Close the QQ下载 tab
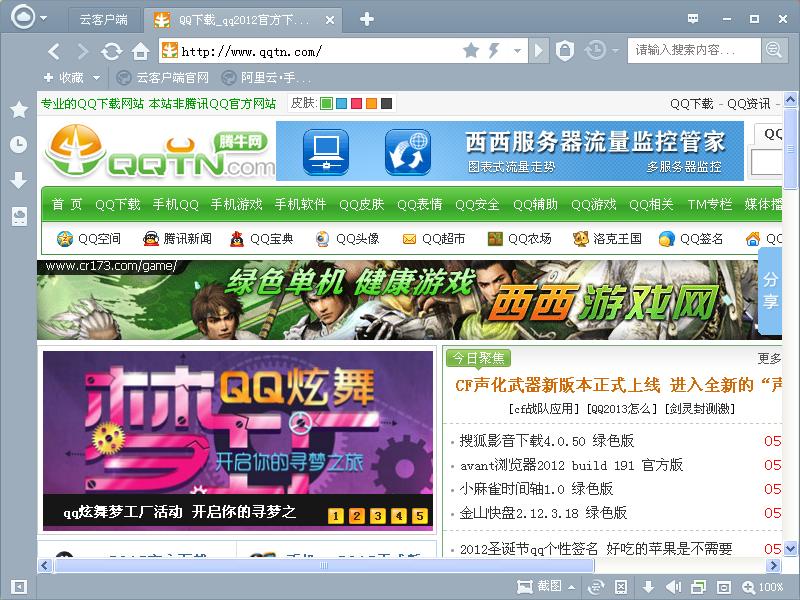This screenshot has height=600, width=800. click(x=330, y=20)
